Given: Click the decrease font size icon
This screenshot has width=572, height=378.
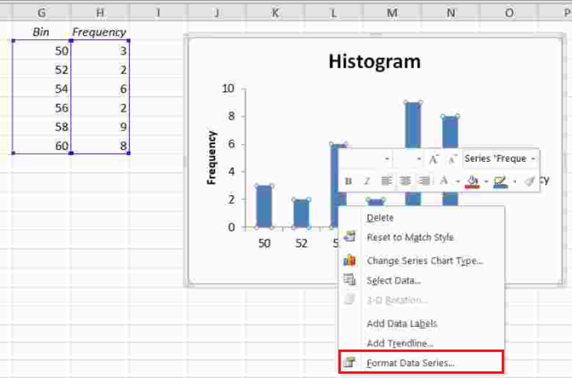Looking at the screenshot, I should pos(452,159).
